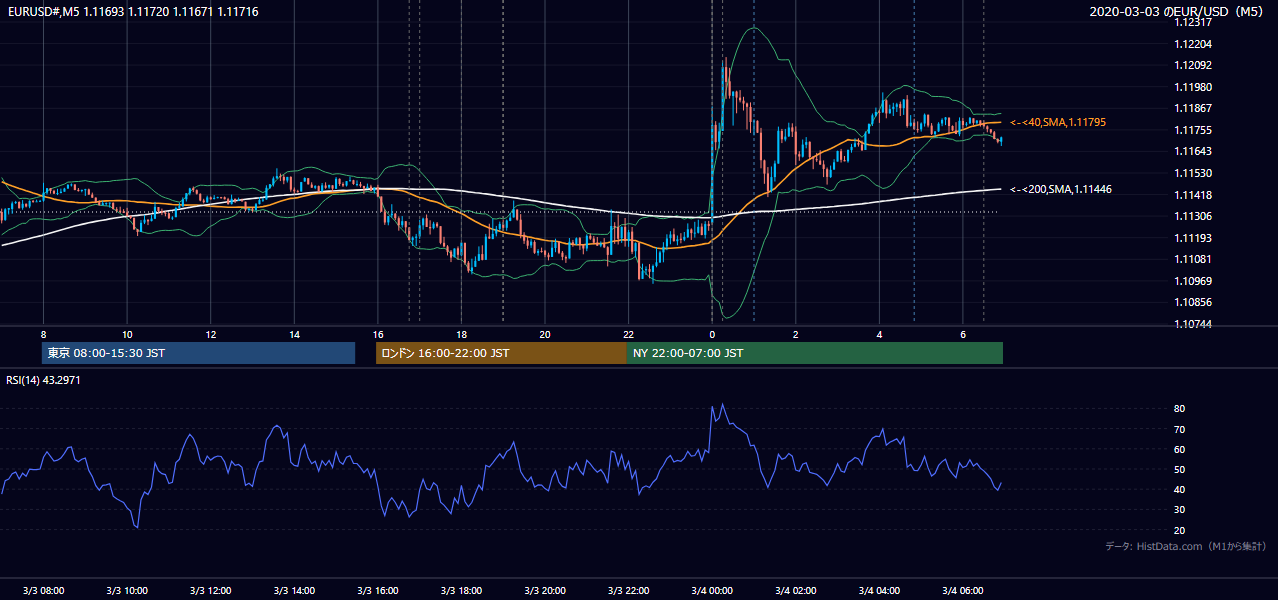Click price axis value 1.11980
This screenshot has height=600, width=1278.
click(x=1192, y=87)
